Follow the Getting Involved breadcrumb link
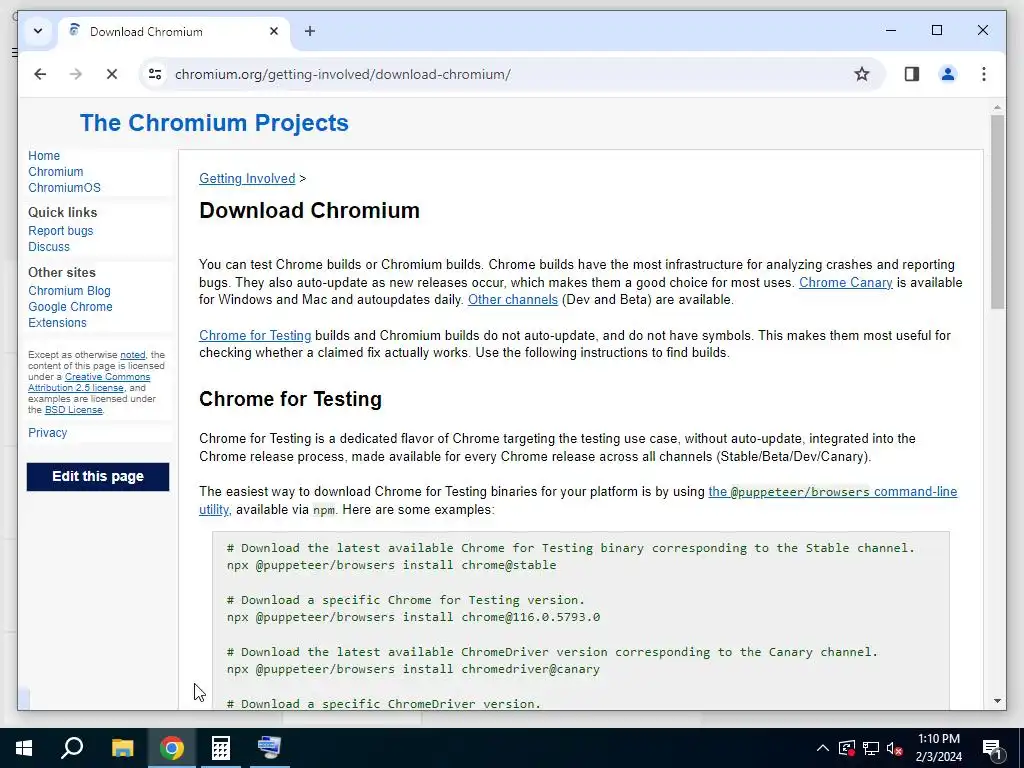The image size is (1024, 768). [x=247, y=178]
